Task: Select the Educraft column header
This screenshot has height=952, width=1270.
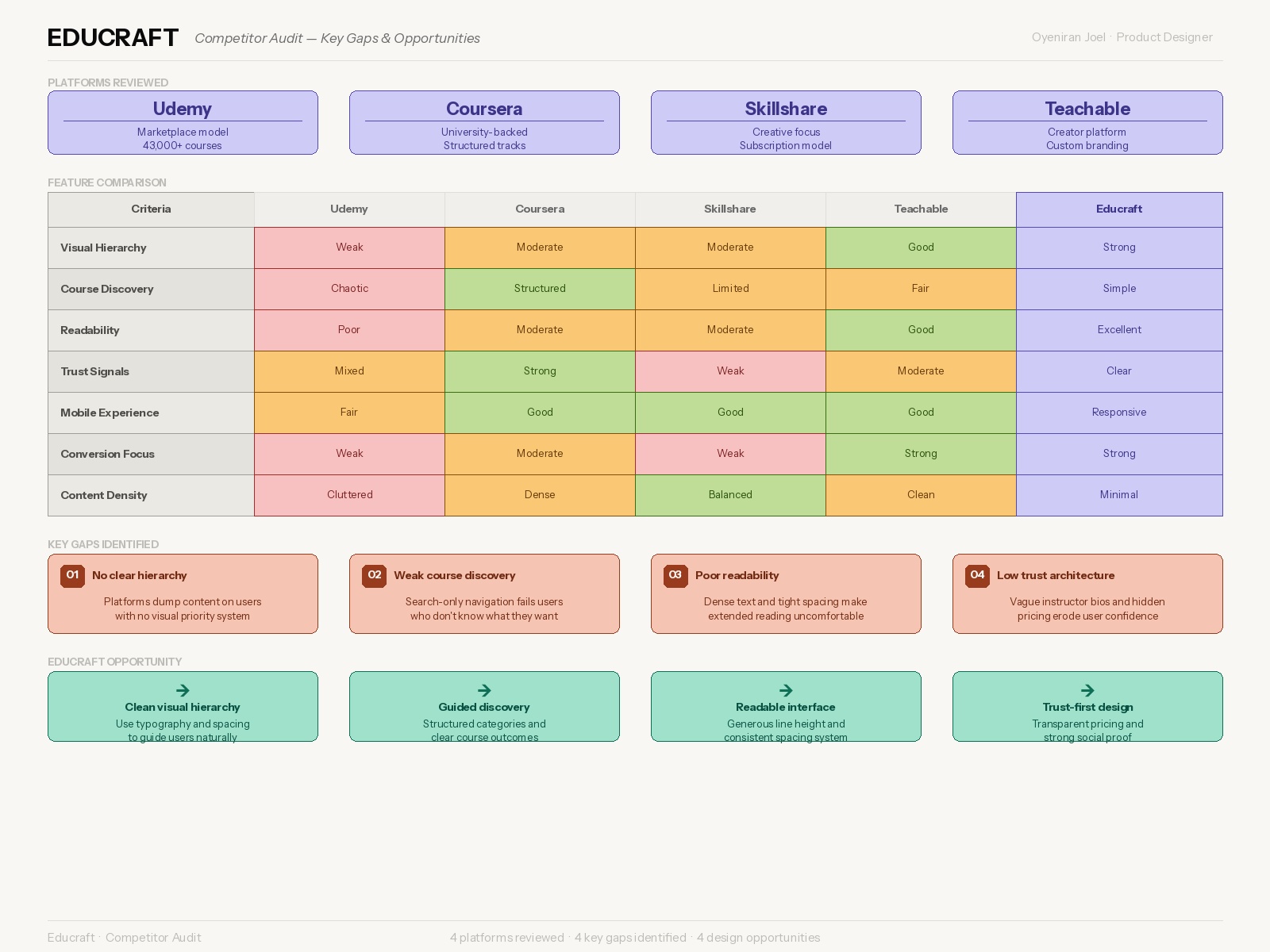Action: (x=1119, y=209)
